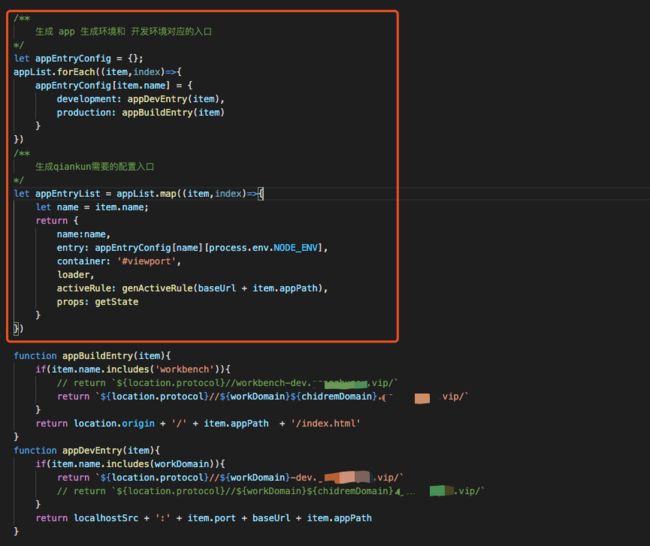This screenshot has height=546, width=650.
Task: Place cursor on 'let appEntryConfig = {};' line
Action: [x=78, y=58]
